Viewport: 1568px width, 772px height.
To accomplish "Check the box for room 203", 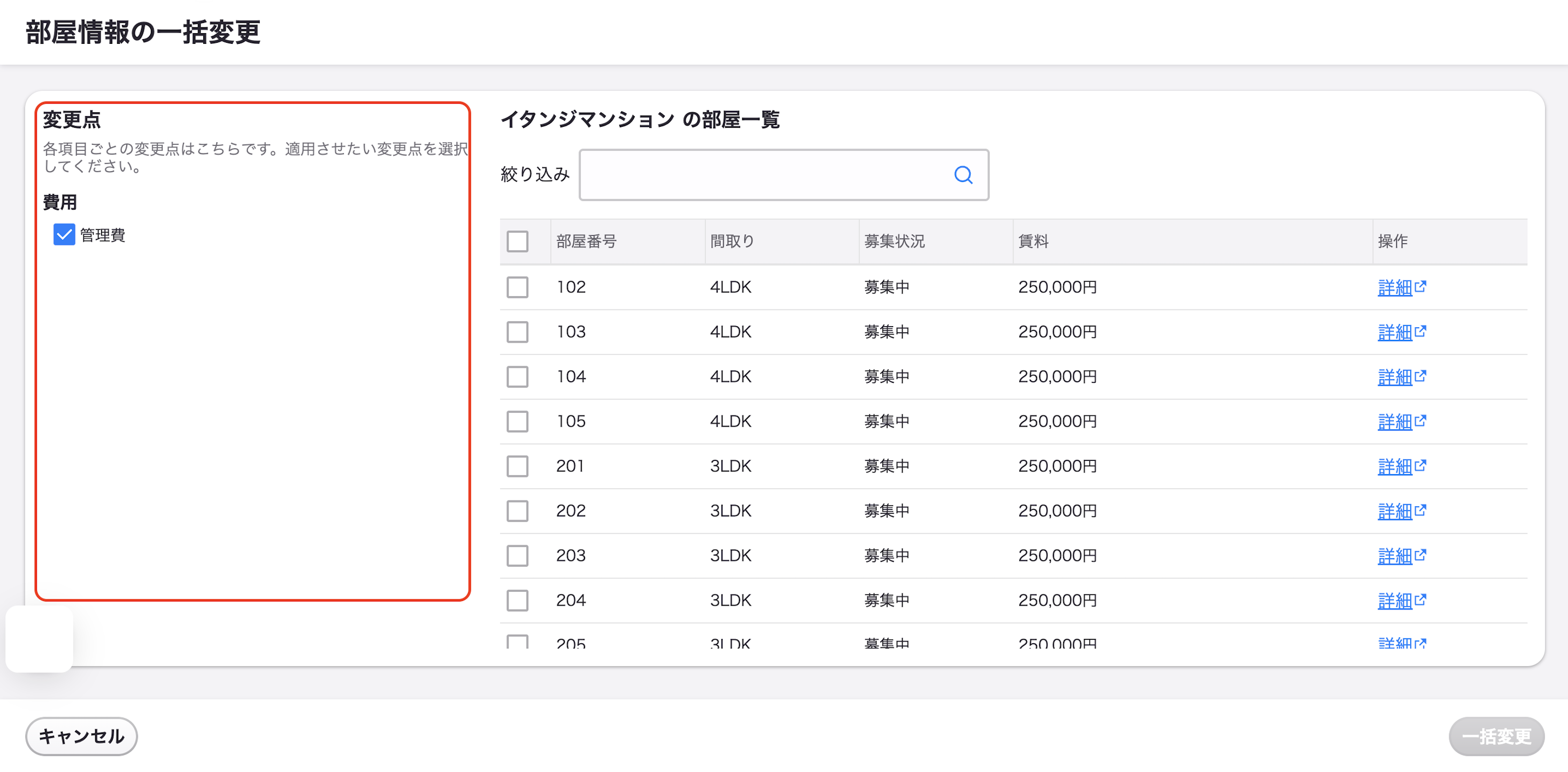I will 517,555.
